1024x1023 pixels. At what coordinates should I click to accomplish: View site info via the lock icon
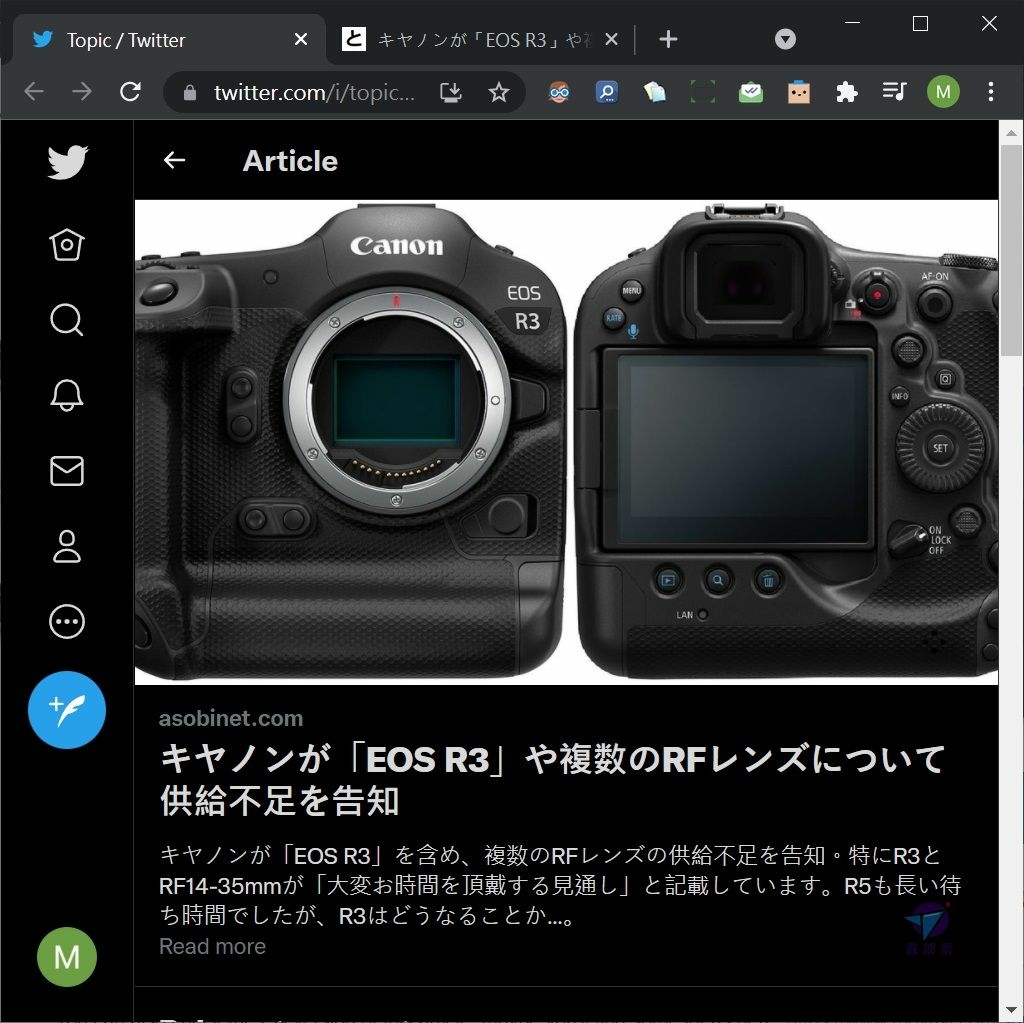(x=190, y=92)
